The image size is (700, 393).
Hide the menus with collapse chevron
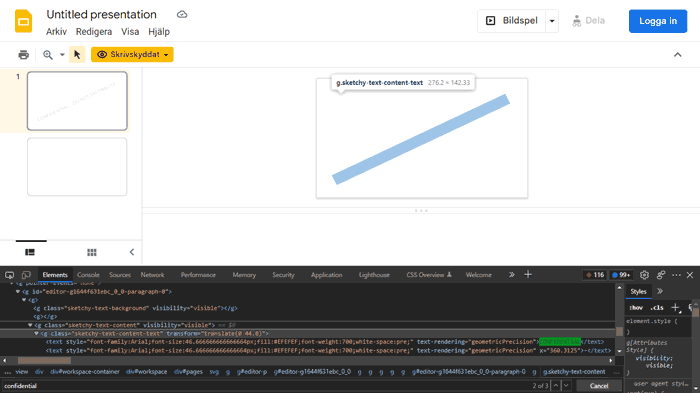pyautogui.click(x=678, y=54)
